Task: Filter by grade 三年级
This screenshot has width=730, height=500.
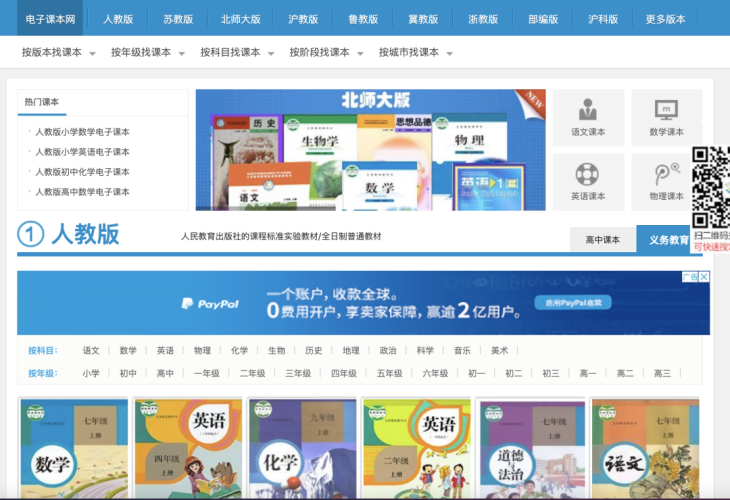Action: click(x=297, y=374)
